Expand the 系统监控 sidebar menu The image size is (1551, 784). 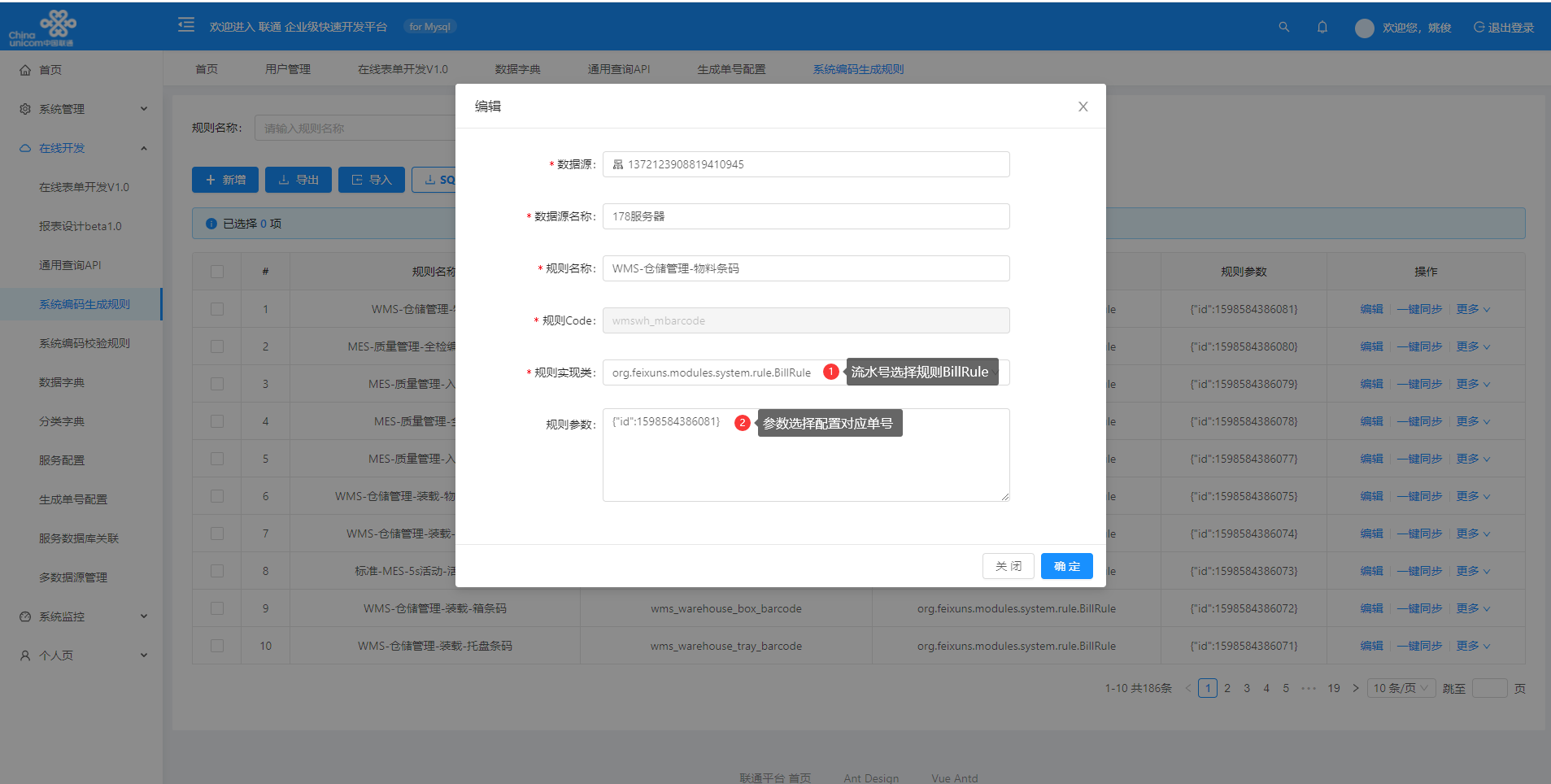(81, 616)
